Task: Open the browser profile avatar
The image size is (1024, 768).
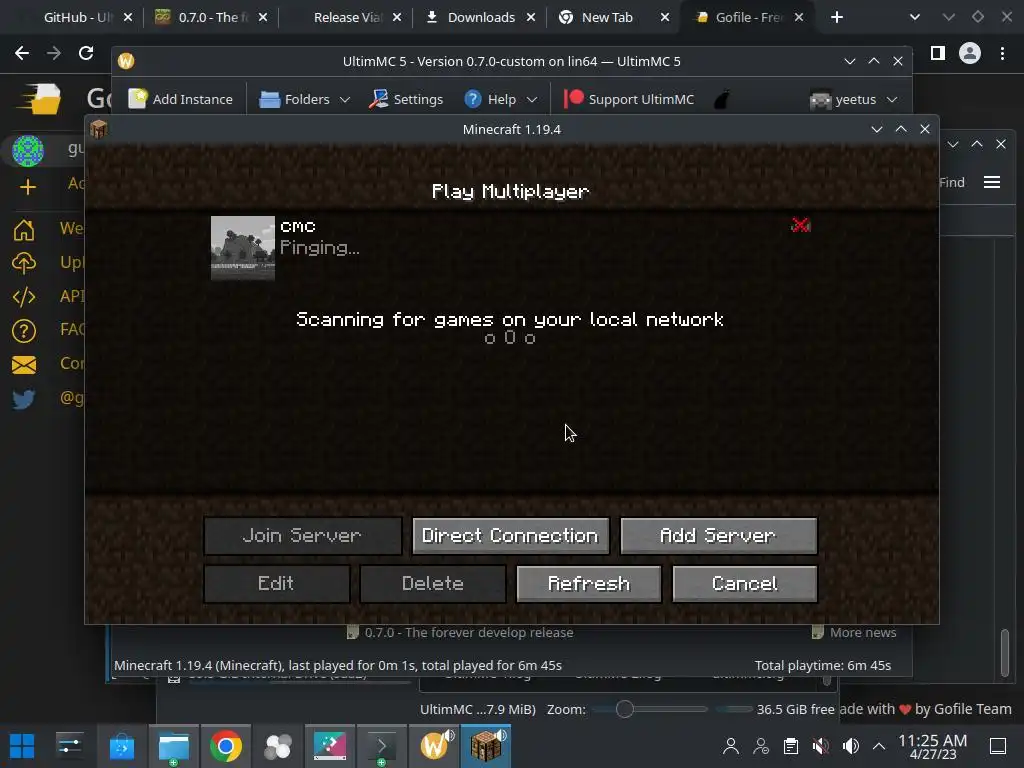Action: point(970,53)
